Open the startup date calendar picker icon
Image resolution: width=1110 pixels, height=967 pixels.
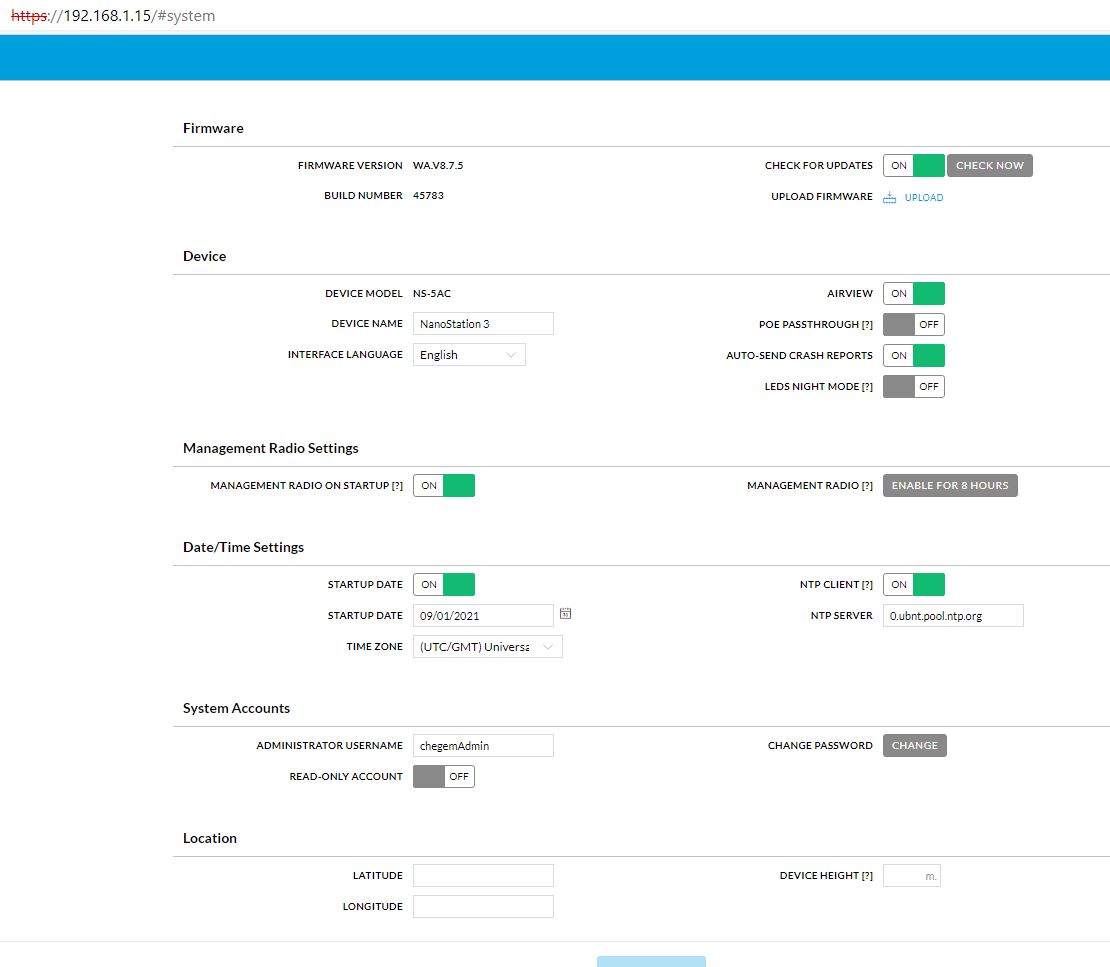[x=565, y=614]
